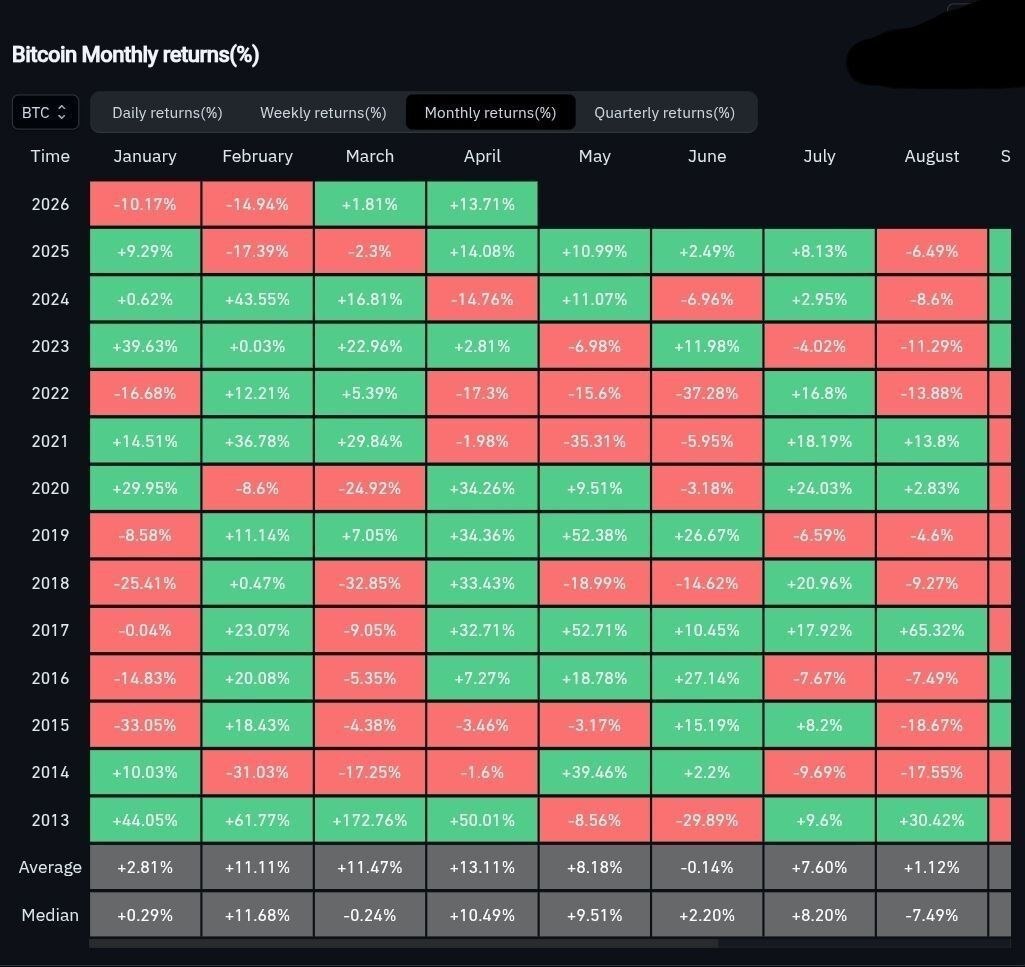The width and height of the screenshot is (1025, 967).
Task: Open the BTC coin selector dropdown
Action: pyautogui.click(x=45, y=112)
